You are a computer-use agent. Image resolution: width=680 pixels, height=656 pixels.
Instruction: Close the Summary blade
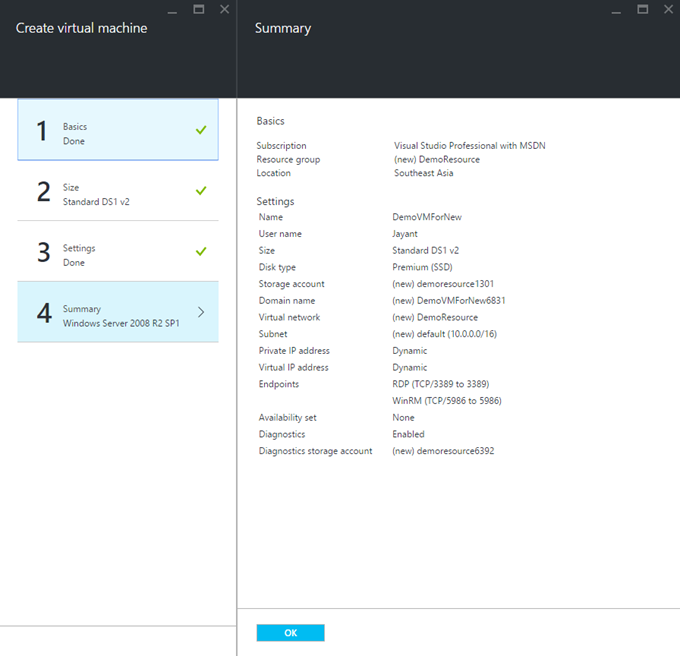(666, 9)
